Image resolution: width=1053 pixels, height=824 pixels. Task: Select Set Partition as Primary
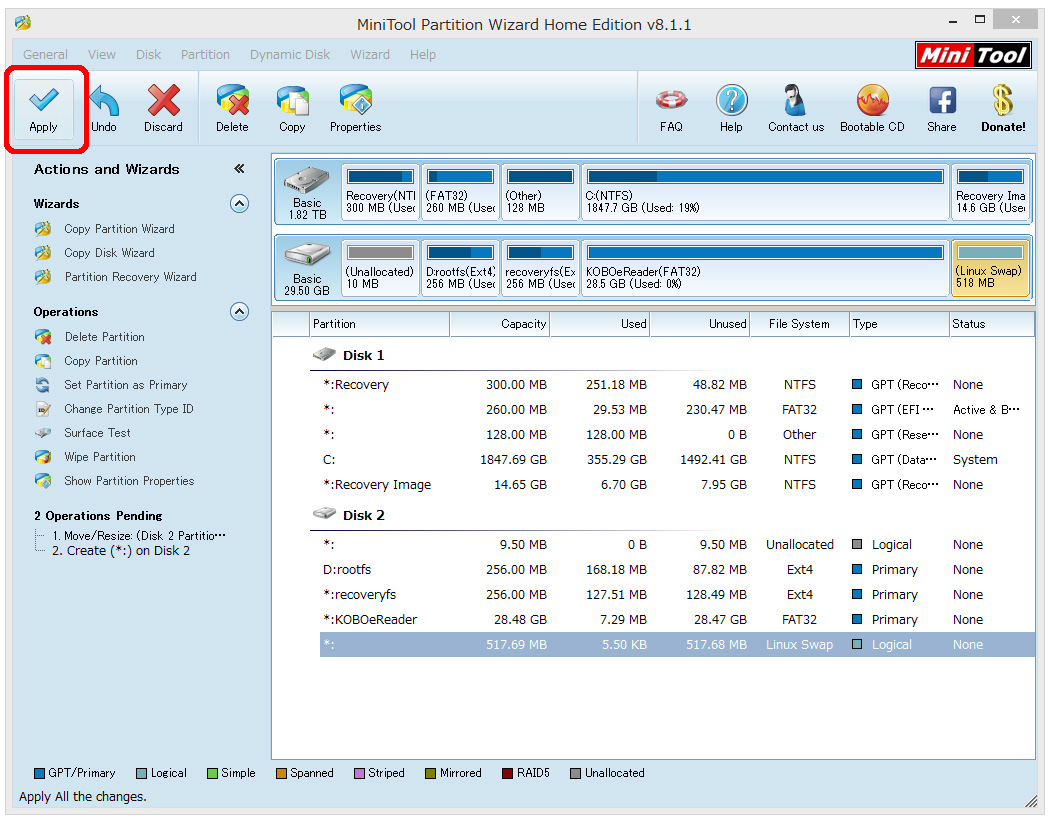[x=126, y=385]
